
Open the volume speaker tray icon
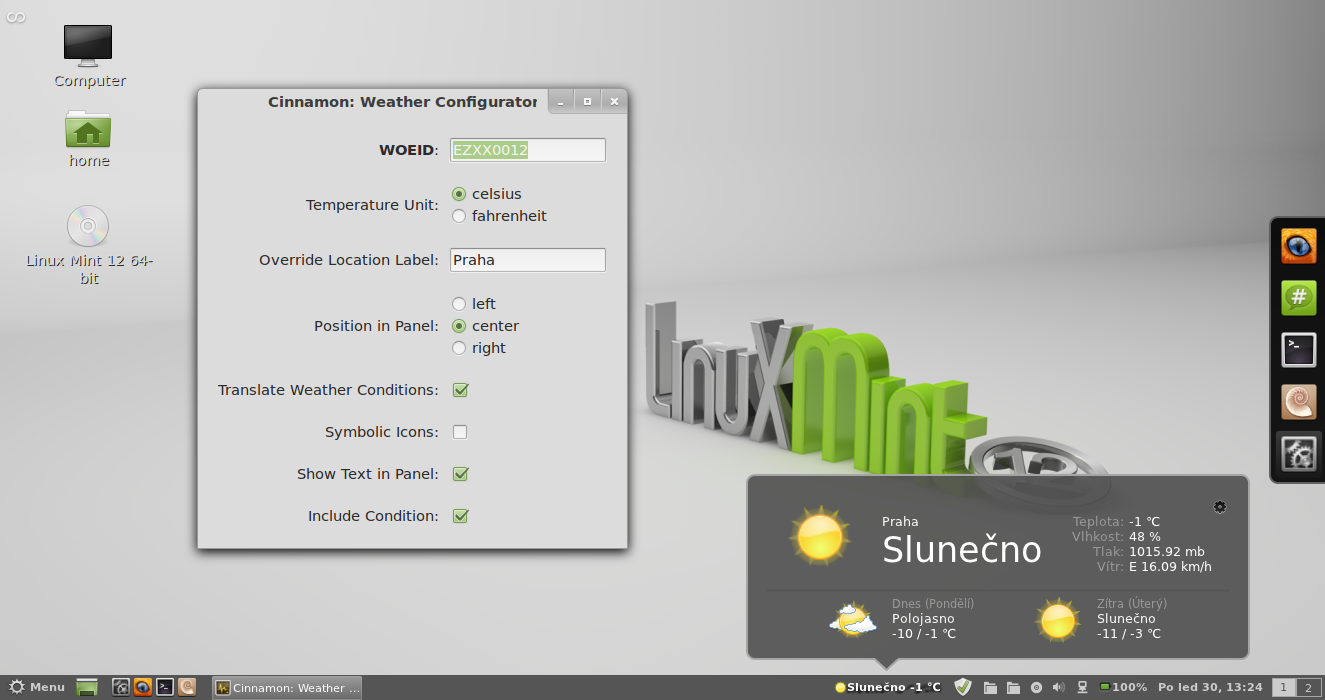(x=1059, y=687)
